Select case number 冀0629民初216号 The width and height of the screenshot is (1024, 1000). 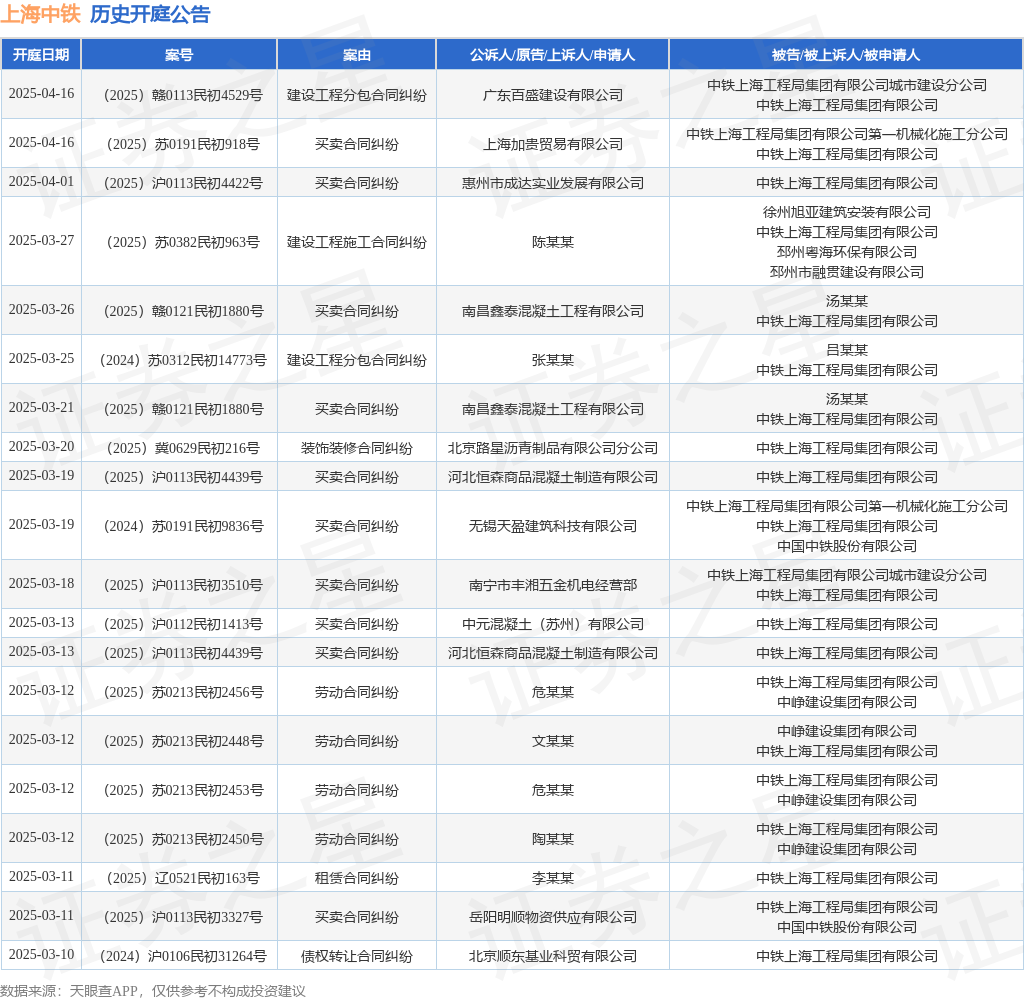(x=184, y=449)
